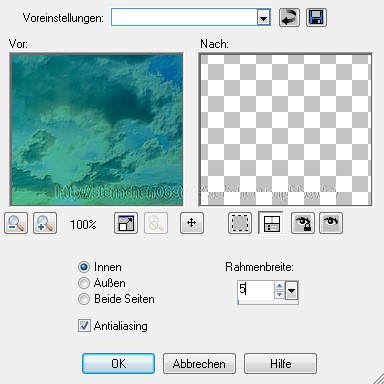This screenshot has height=384, width=384.
Task: Save preset with the floppy disk icon
Action: 316,17
